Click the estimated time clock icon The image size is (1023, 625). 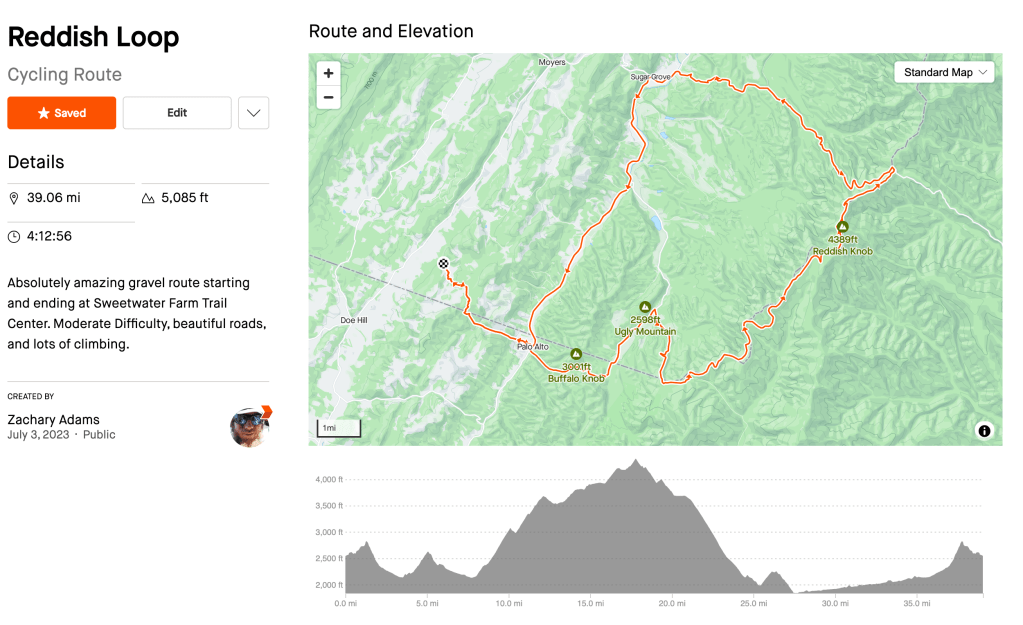click(14, 237)
